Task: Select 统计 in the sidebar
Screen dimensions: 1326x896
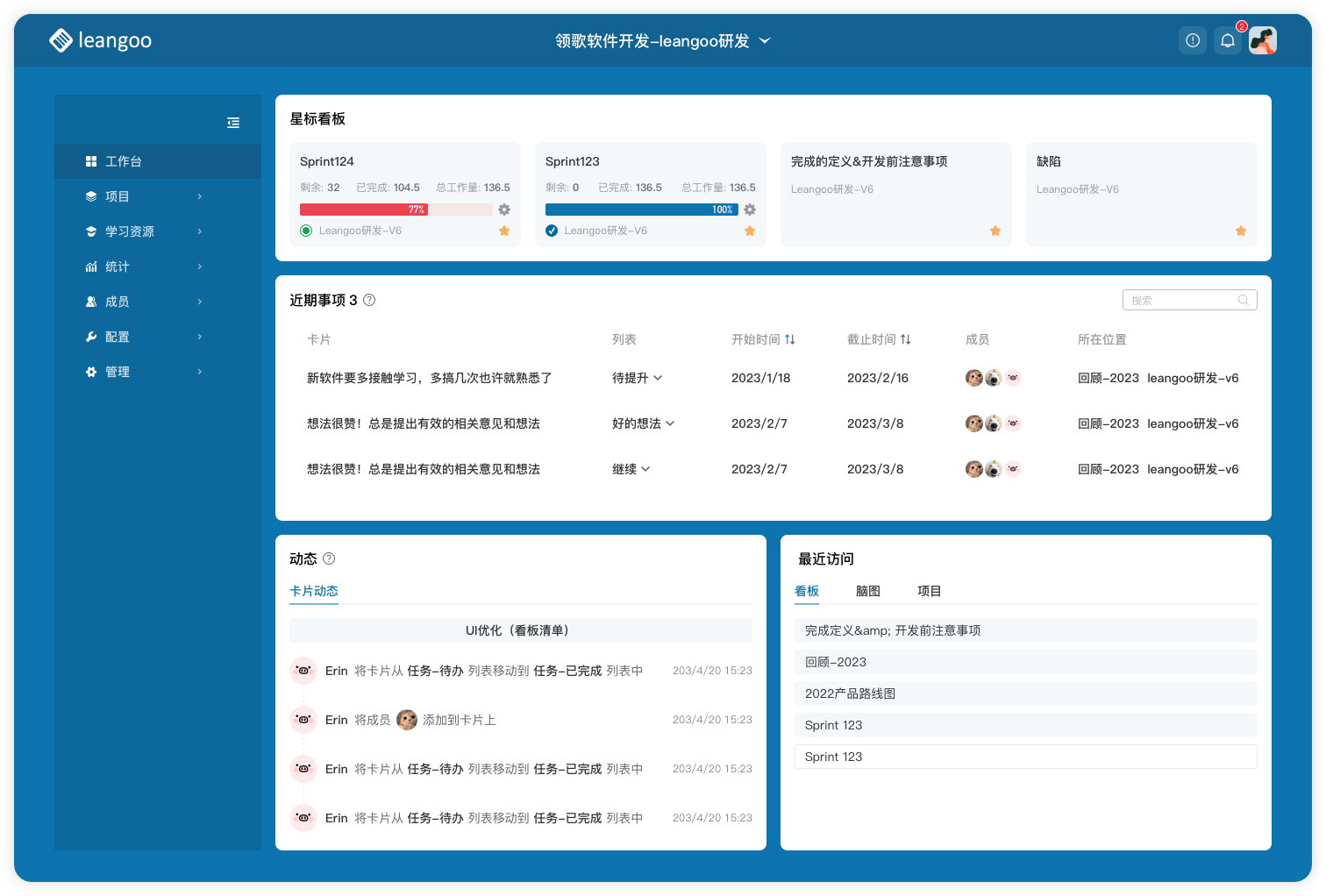Action: coord(118,267)
